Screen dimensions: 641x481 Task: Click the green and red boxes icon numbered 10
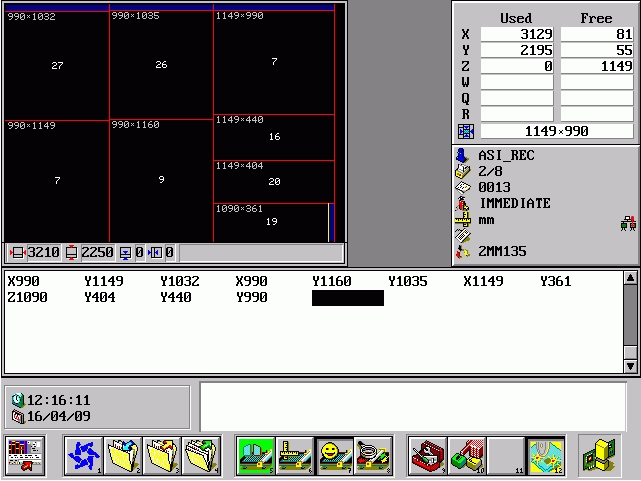point(466,456)
